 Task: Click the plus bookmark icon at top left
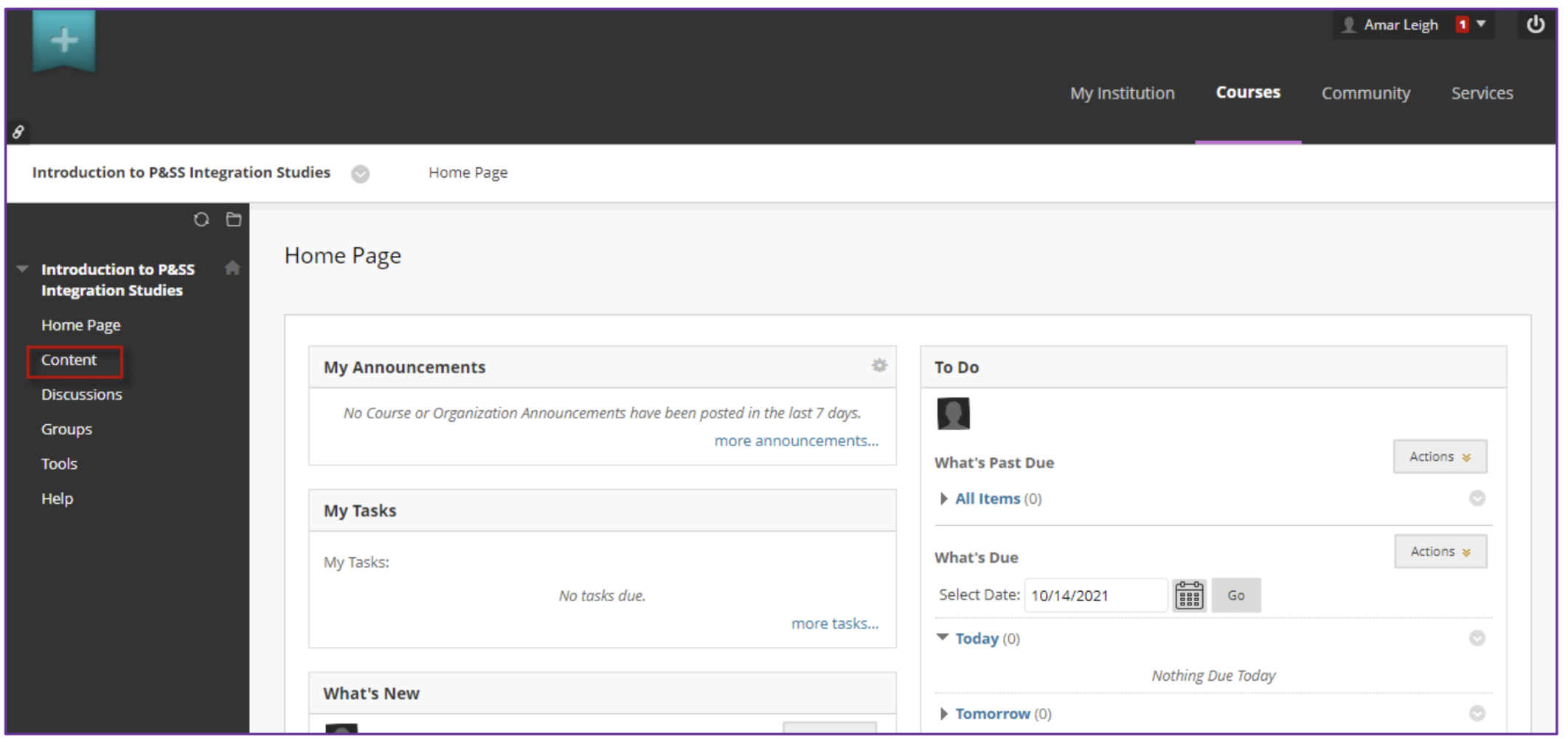point(64,41)
